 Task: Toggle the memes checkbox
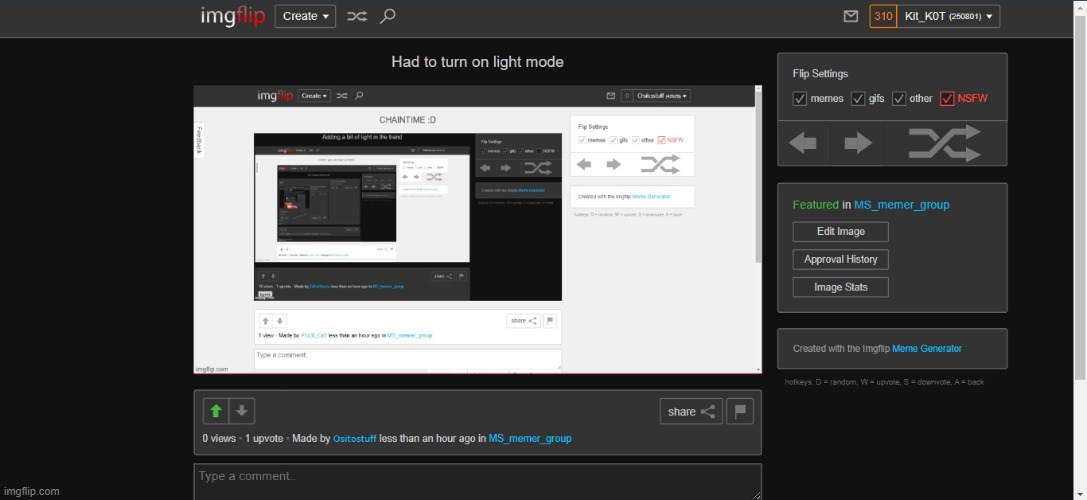coord(800,98)
